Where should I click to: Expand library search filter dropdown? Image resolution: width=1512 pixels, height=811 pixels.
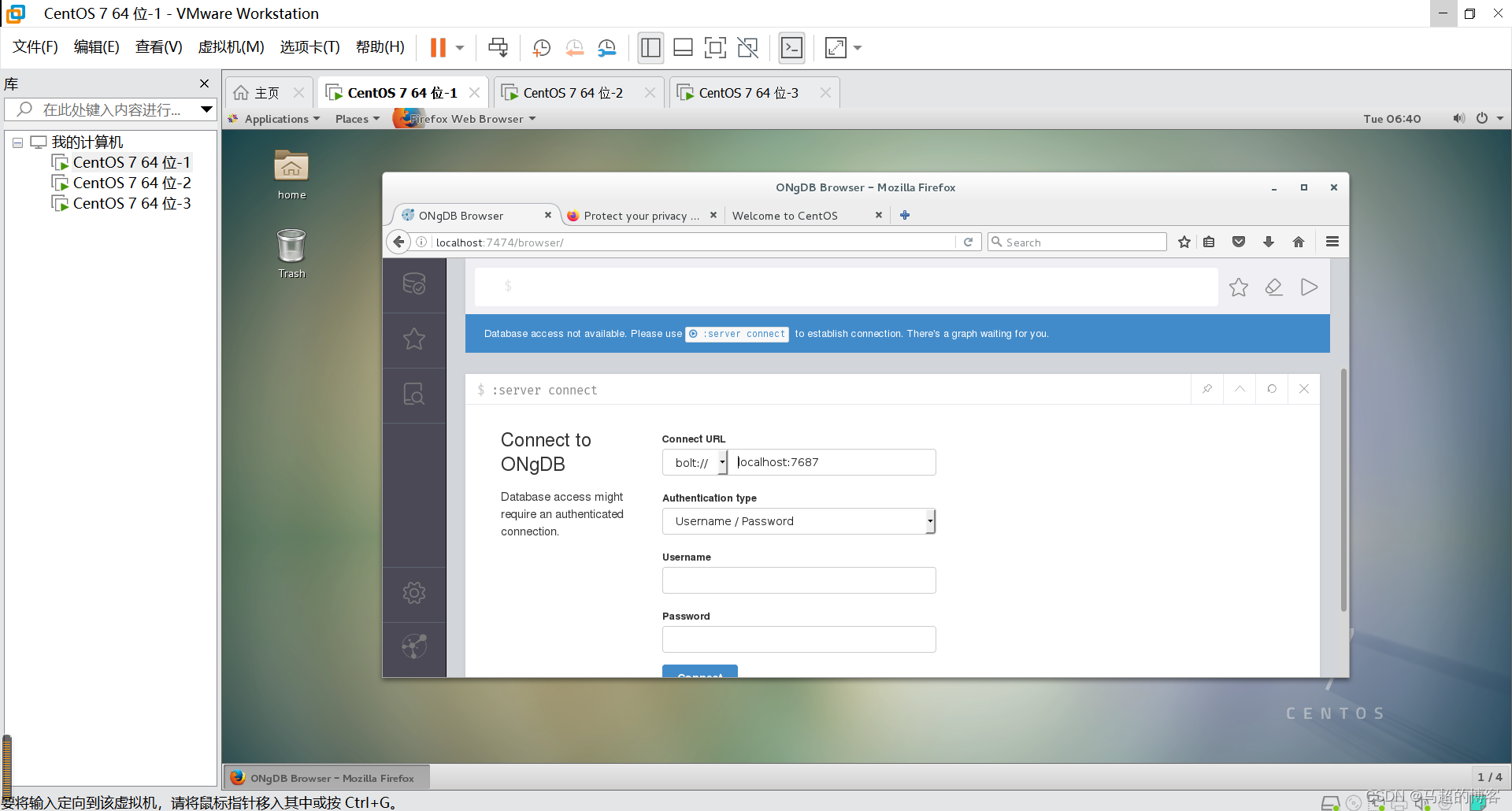point(206,109)
